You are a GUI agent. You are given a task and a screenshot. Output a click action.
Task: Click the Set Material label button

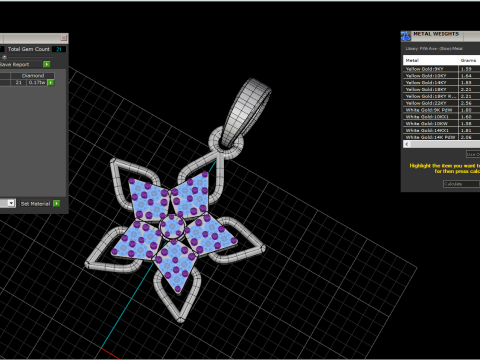coord(35,204)
